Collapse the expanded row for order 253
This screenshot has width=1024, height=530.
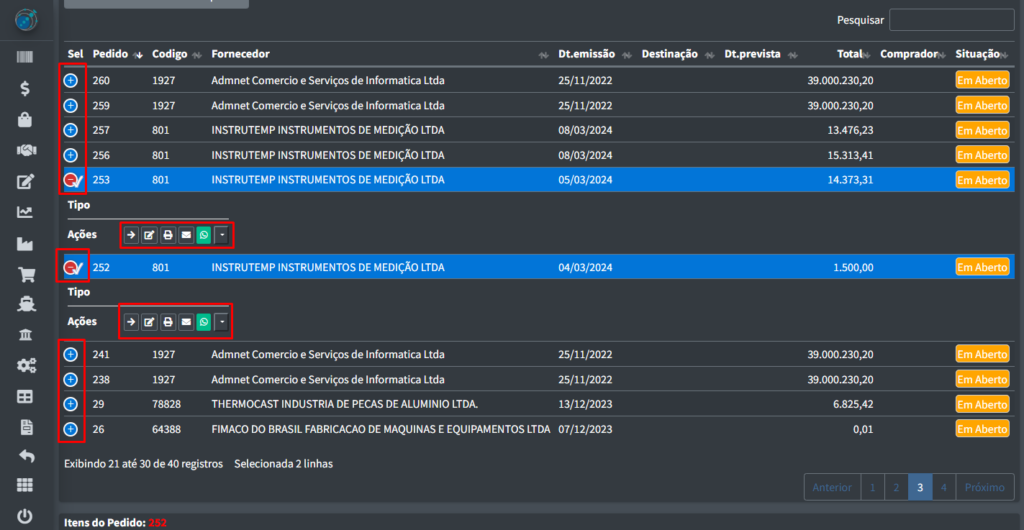pyautogui.click(x=71, y=180)
